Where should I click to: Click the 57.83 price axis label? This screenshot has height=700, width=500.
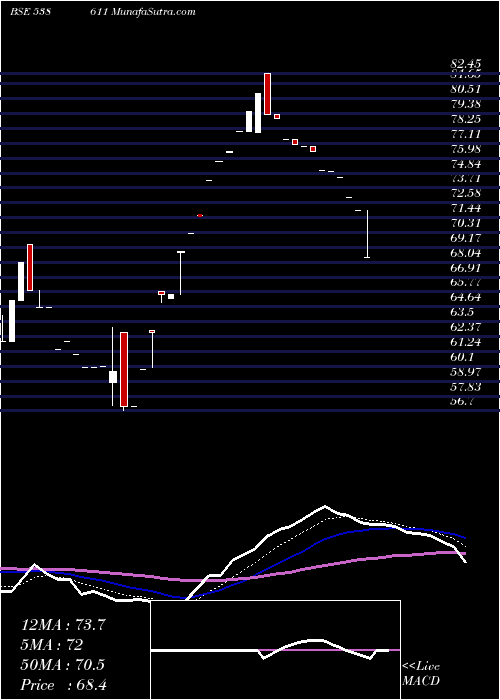[x=466, y=387]
